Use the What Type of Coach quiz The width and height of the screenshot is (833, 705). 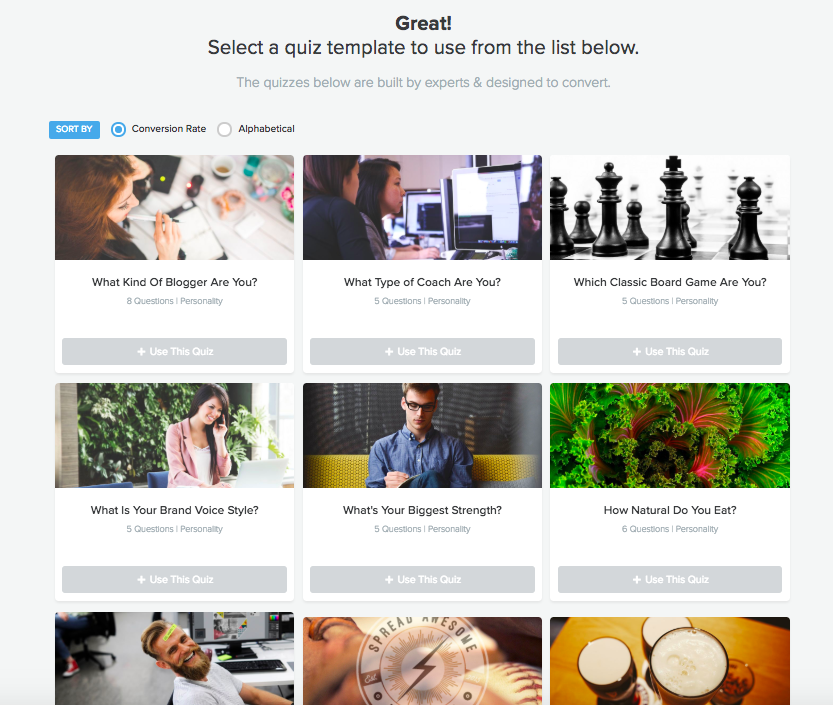422,351
